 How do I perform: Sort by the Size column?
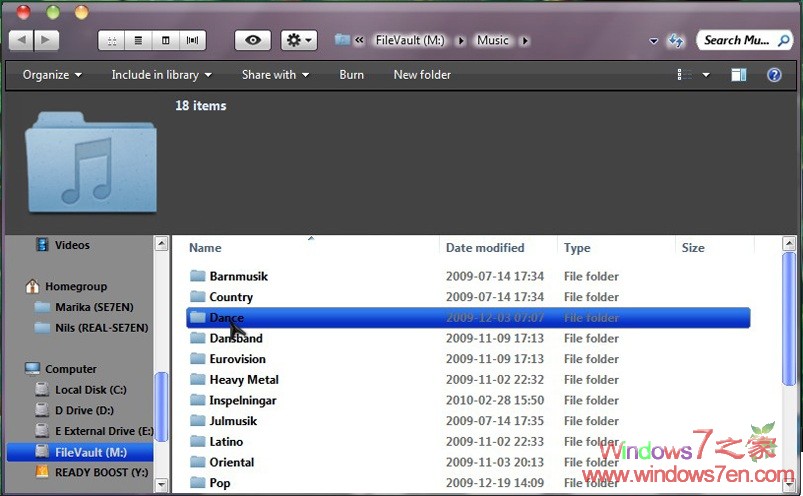[693, 248]
